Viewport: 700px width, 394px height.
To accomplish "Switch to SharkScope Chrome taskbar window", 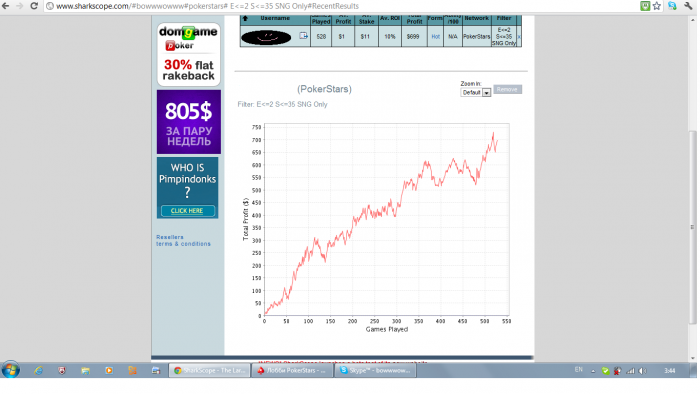I will coord(209,370).
